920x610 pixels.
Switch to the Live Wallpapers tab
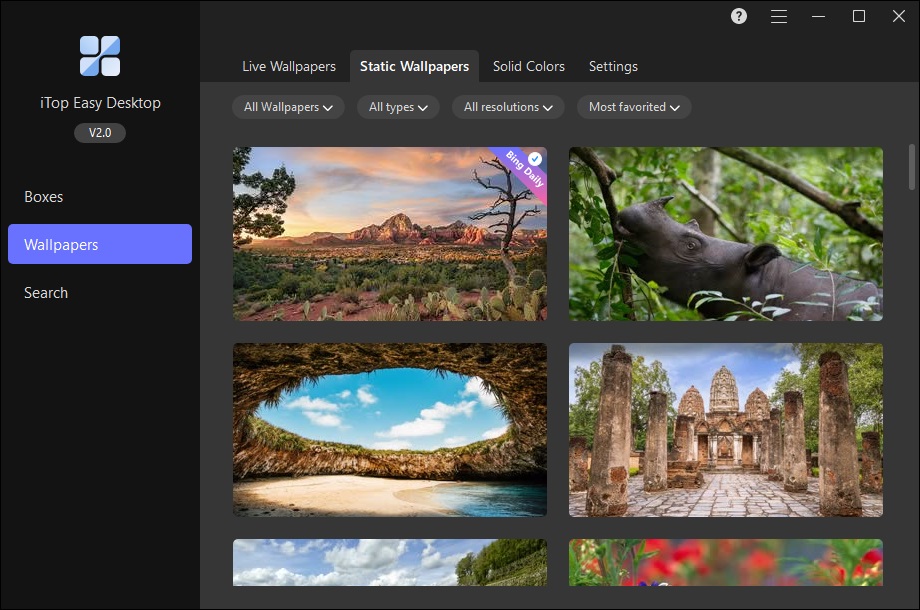(x=289, y=66)
